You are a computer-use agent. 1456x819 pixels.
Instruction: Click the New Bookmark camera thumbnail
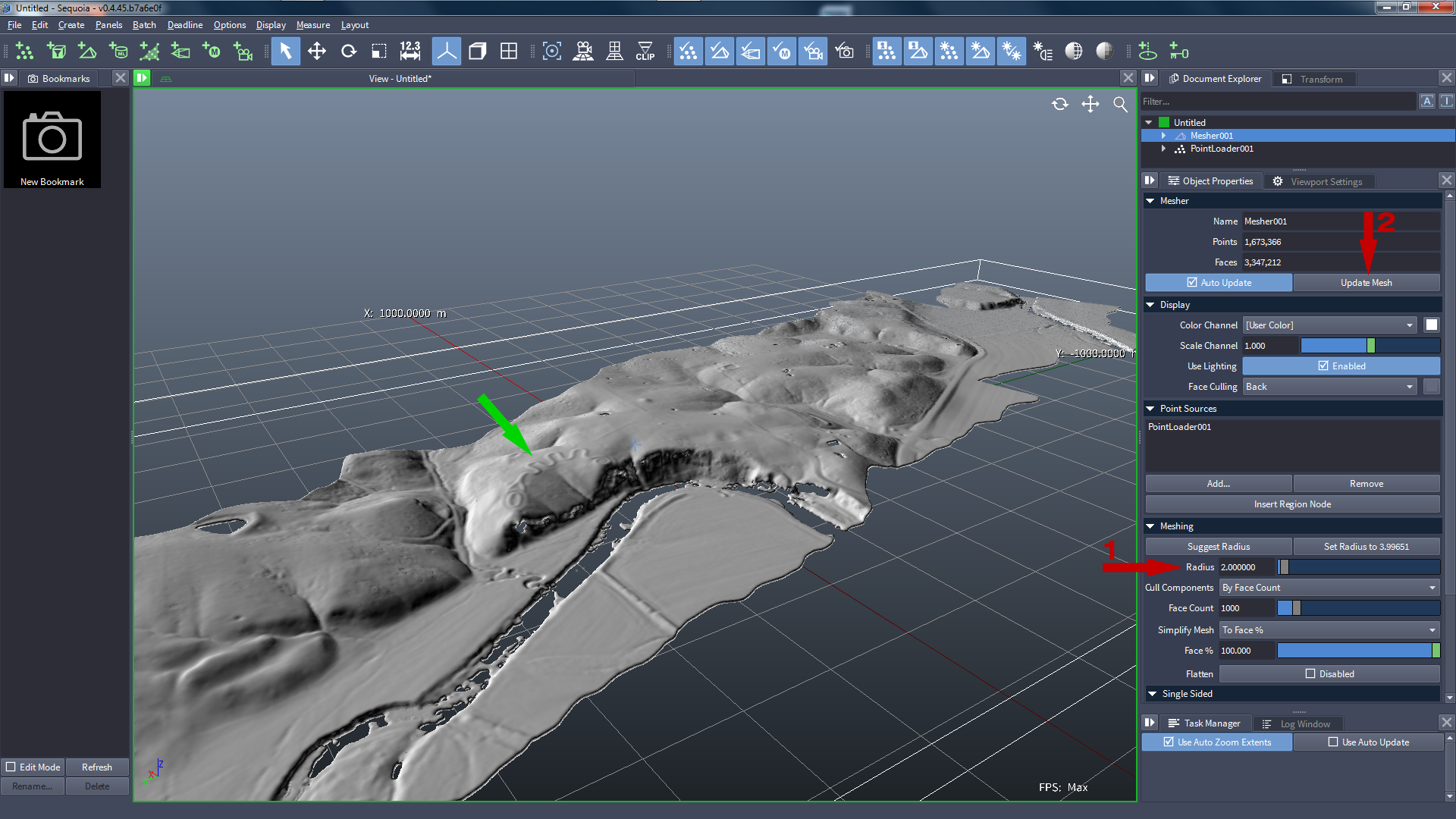tap(52, 140)
